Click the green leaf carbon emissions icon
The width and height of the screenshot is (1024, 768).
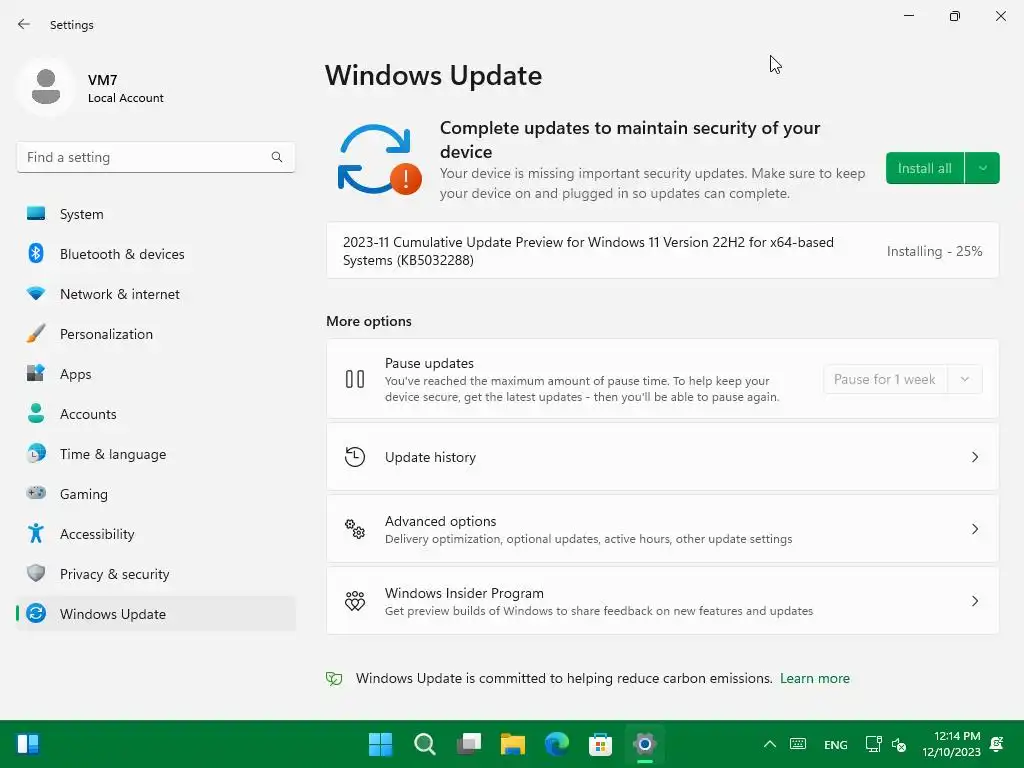point(334,679)
